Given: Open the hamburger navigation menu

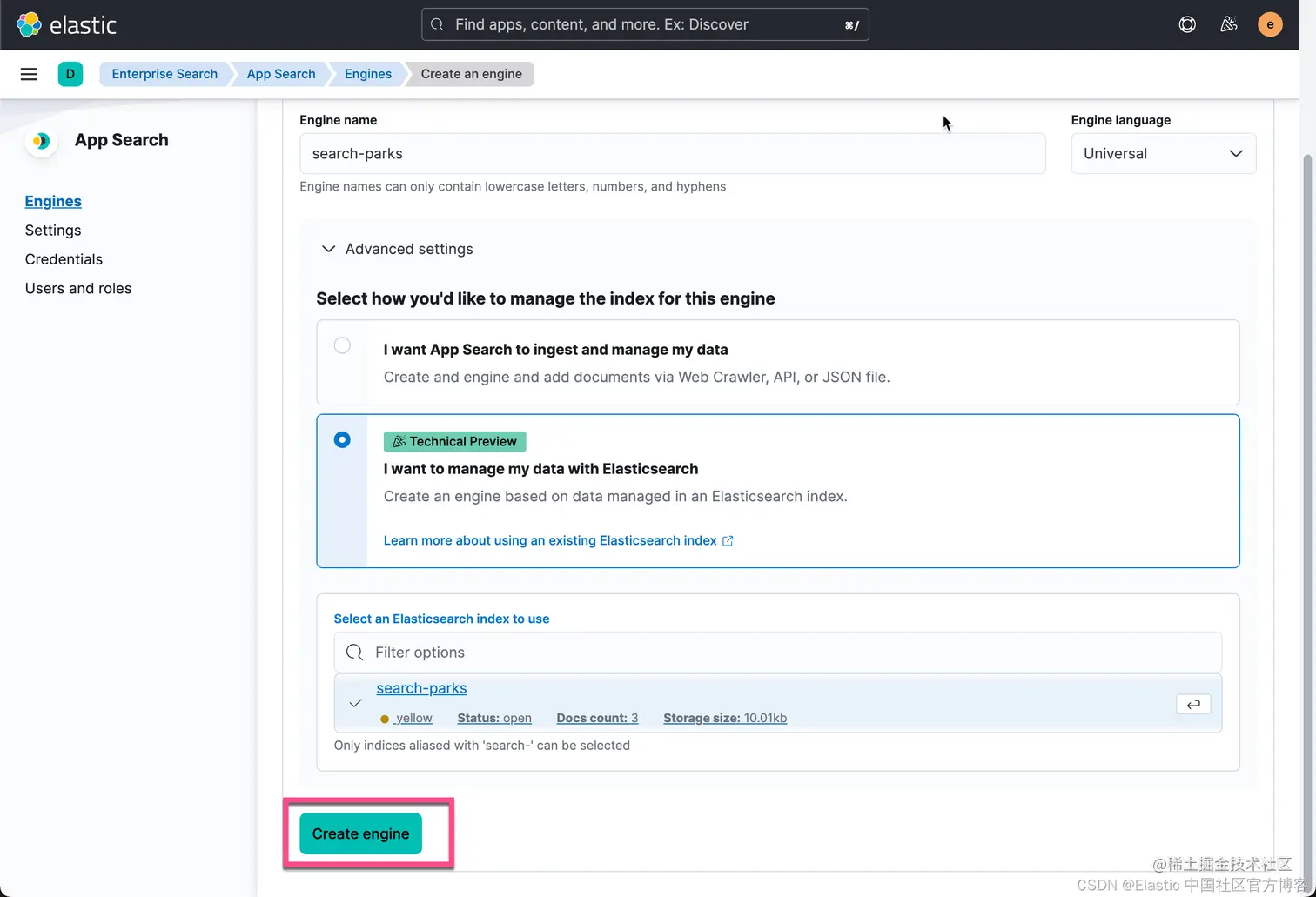Looking at the screenshot, I should click(29, 74).
